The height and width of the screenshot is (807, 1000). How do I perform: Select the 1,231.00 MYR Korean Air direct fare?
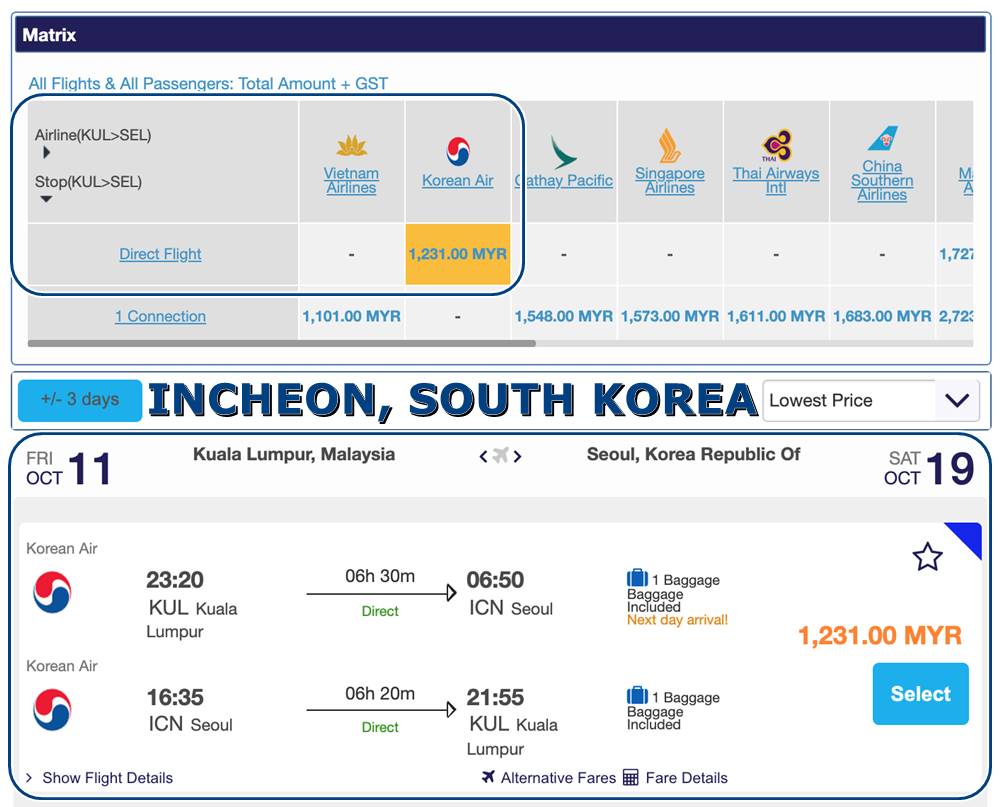458,254
